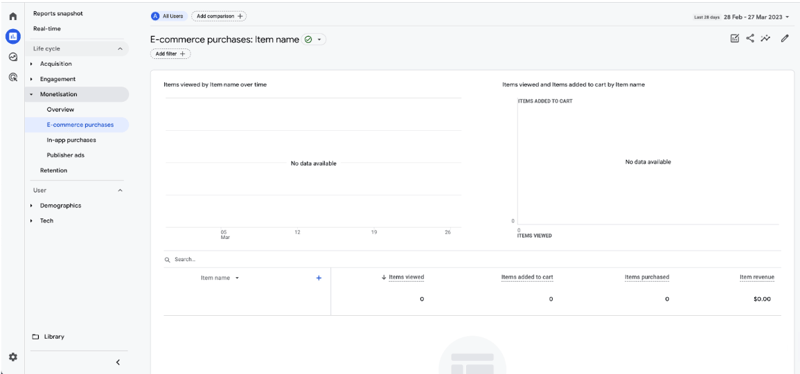Click Add comparison button
The width and height of the screenshot is (800, 374).
pos(219,16)
